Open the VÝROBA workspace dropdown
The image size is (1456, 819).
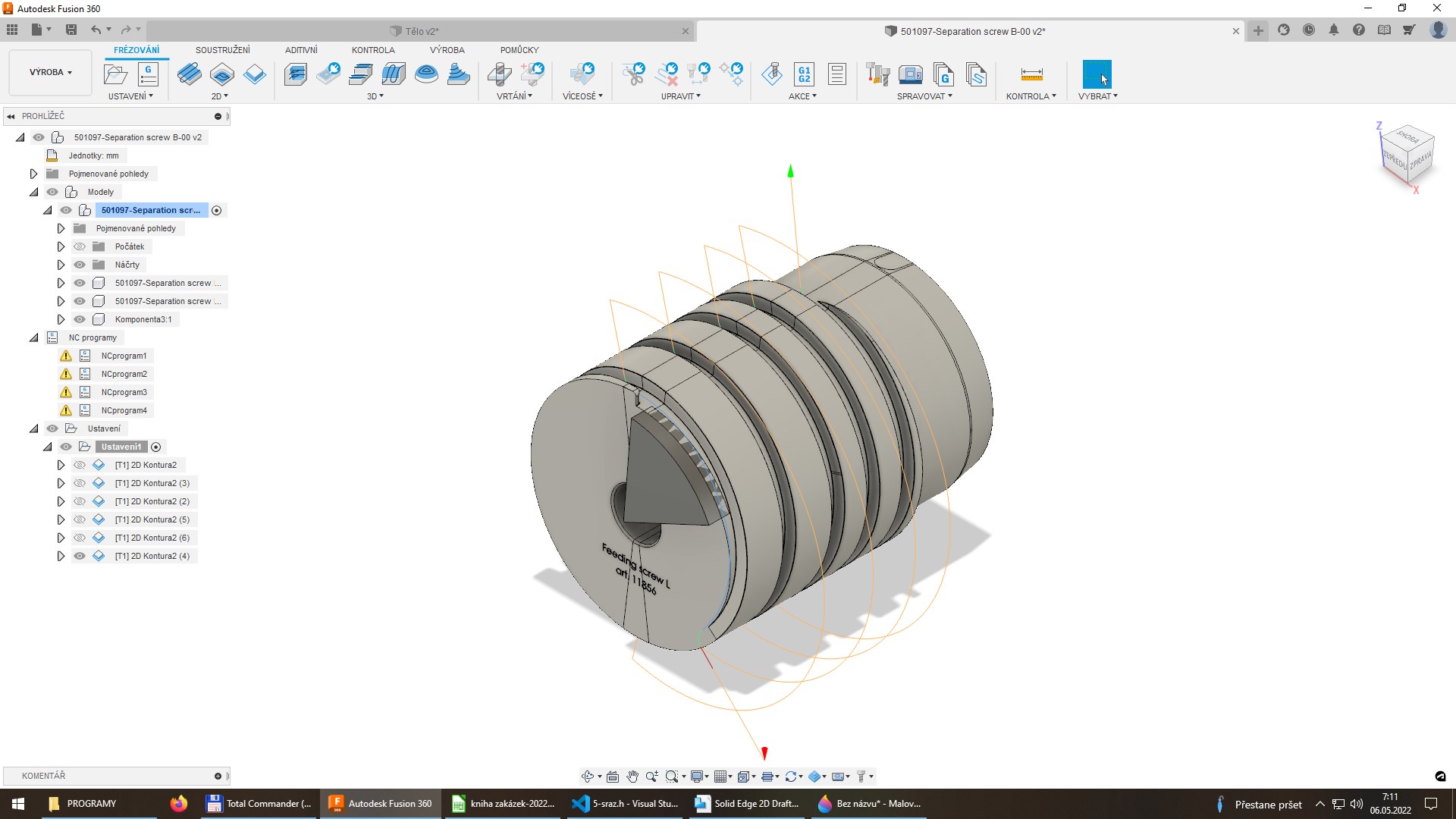[51, 72]
